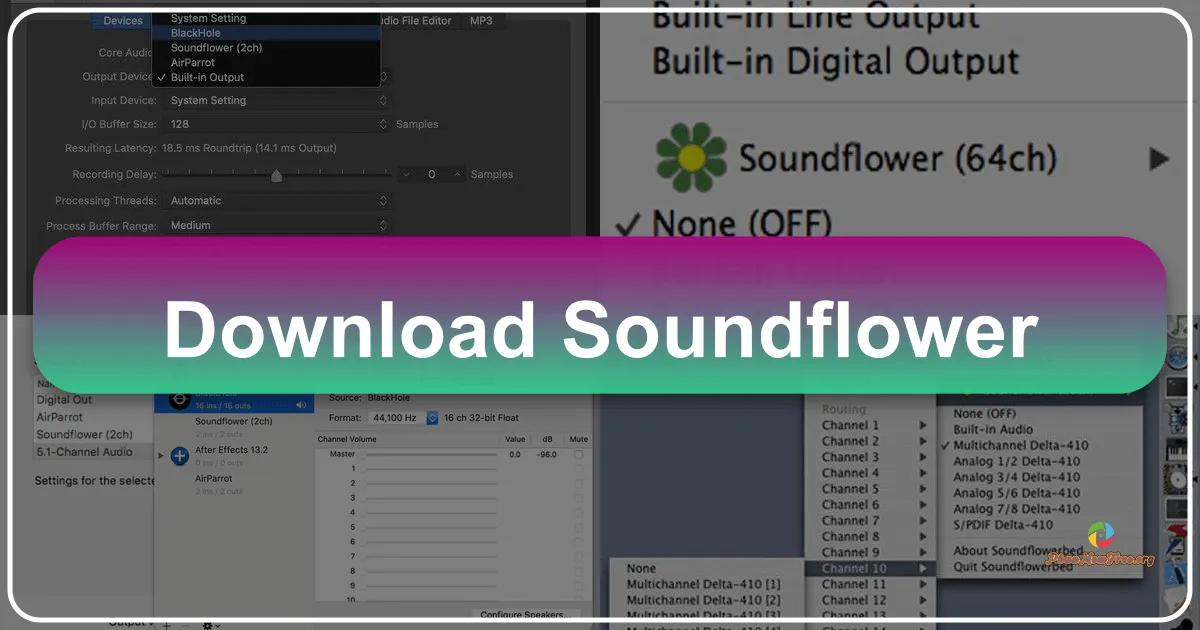Viewport: 1200px width, 630px height.
Task: Click the Configure Speakers button
Action: [x=527, y=614]
